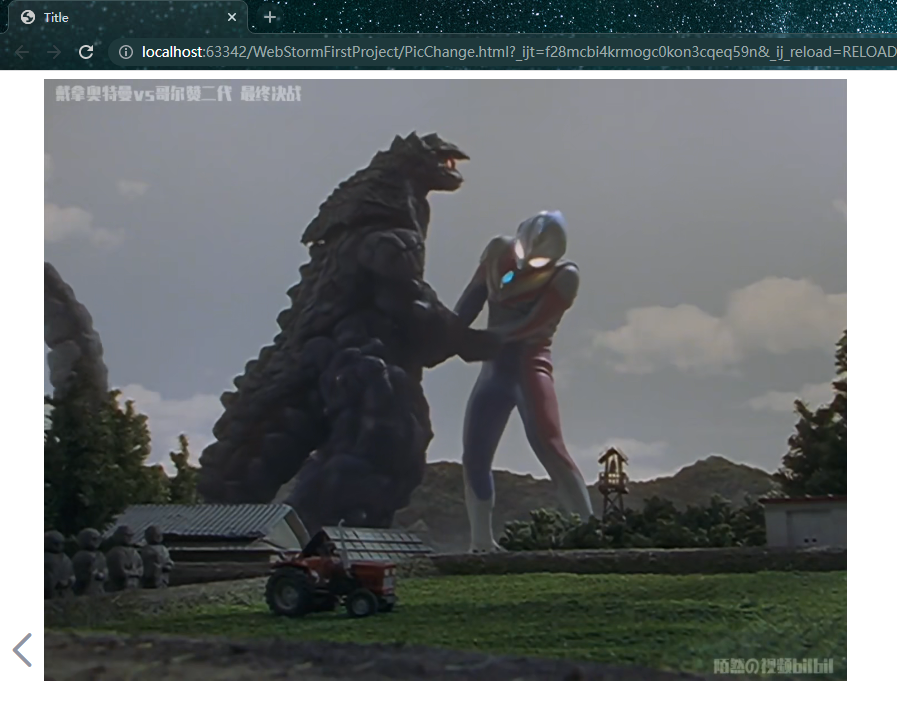Close the Title tab
The height and width of the screenshot is (720, 897).
coord(232,17)
